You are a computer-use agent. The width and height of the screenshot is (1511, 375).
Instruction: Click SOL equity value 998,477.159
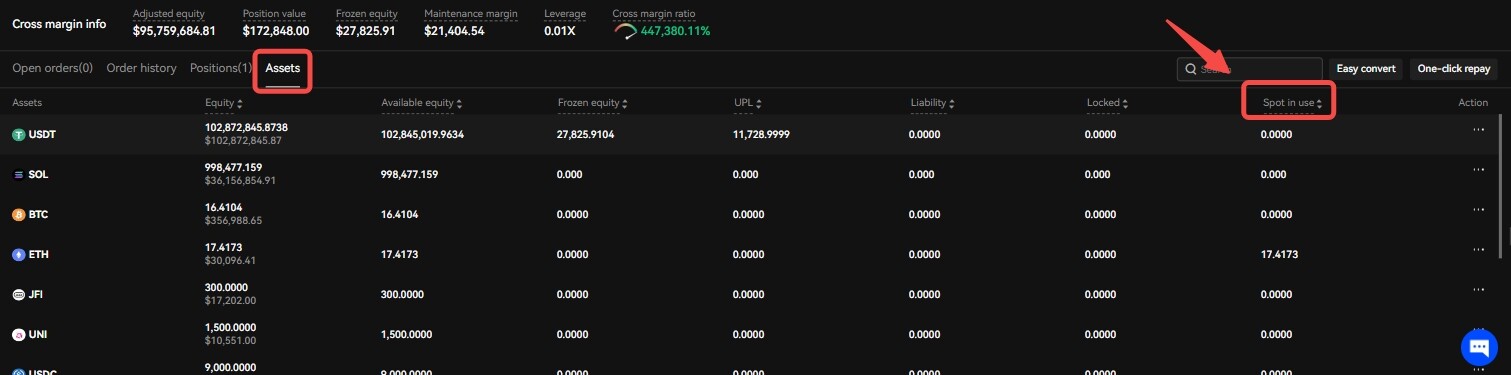click(x=233, y=167)
